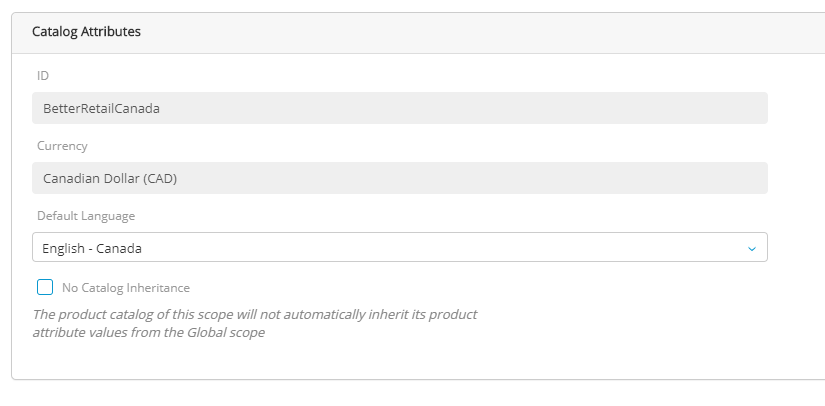This screenshot has height=406, width=825.
Task: Click the text 'BetterRetailCanada' inside ID box
Action: coord(101,108)
